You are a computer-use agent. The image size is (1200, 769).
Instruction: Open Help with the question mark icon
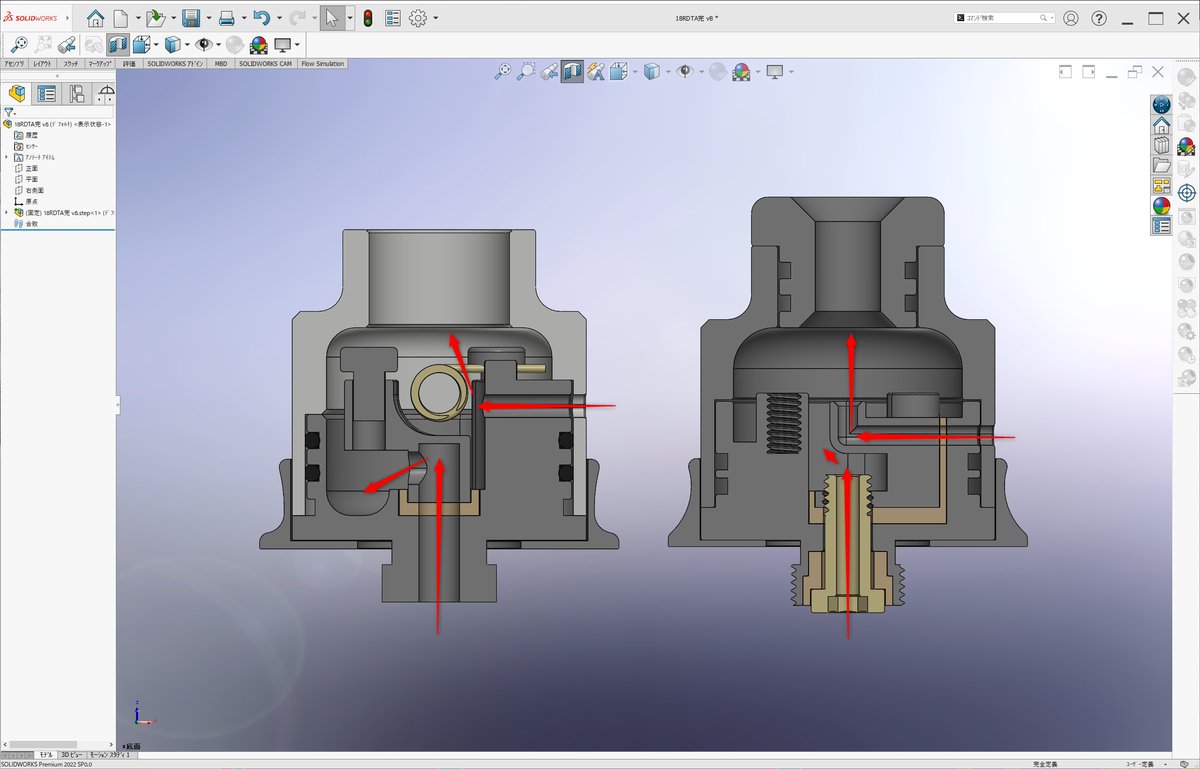tap(1099, 18)
